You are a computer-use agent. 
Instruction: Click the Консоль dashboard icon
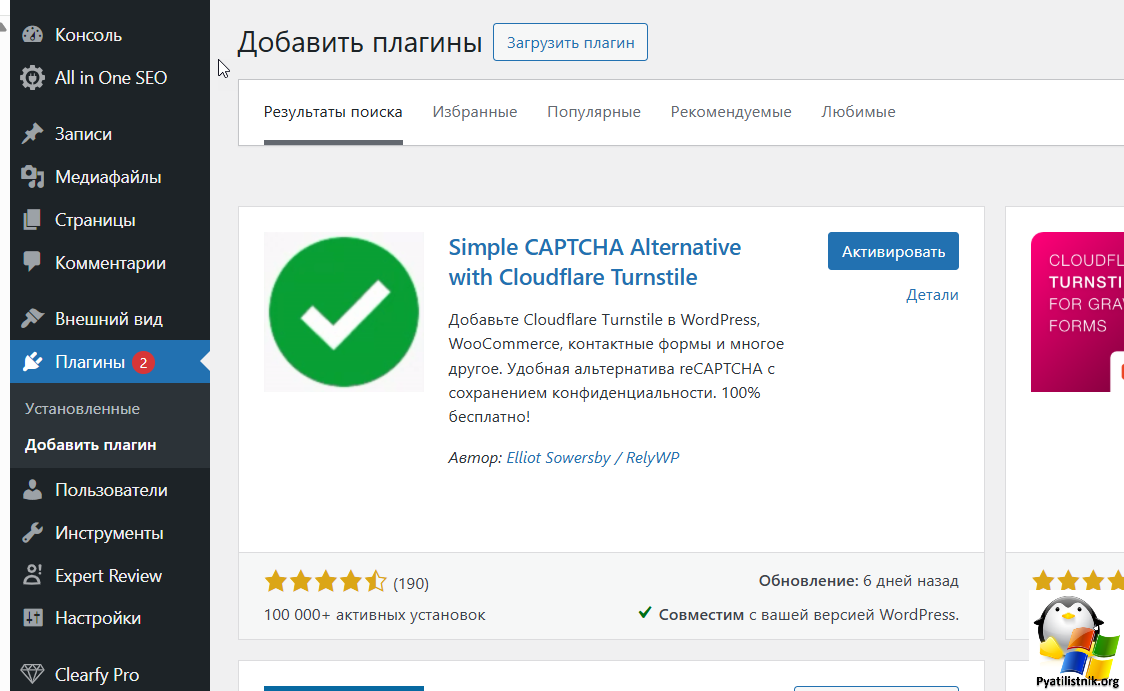click(x=32, y=34)
